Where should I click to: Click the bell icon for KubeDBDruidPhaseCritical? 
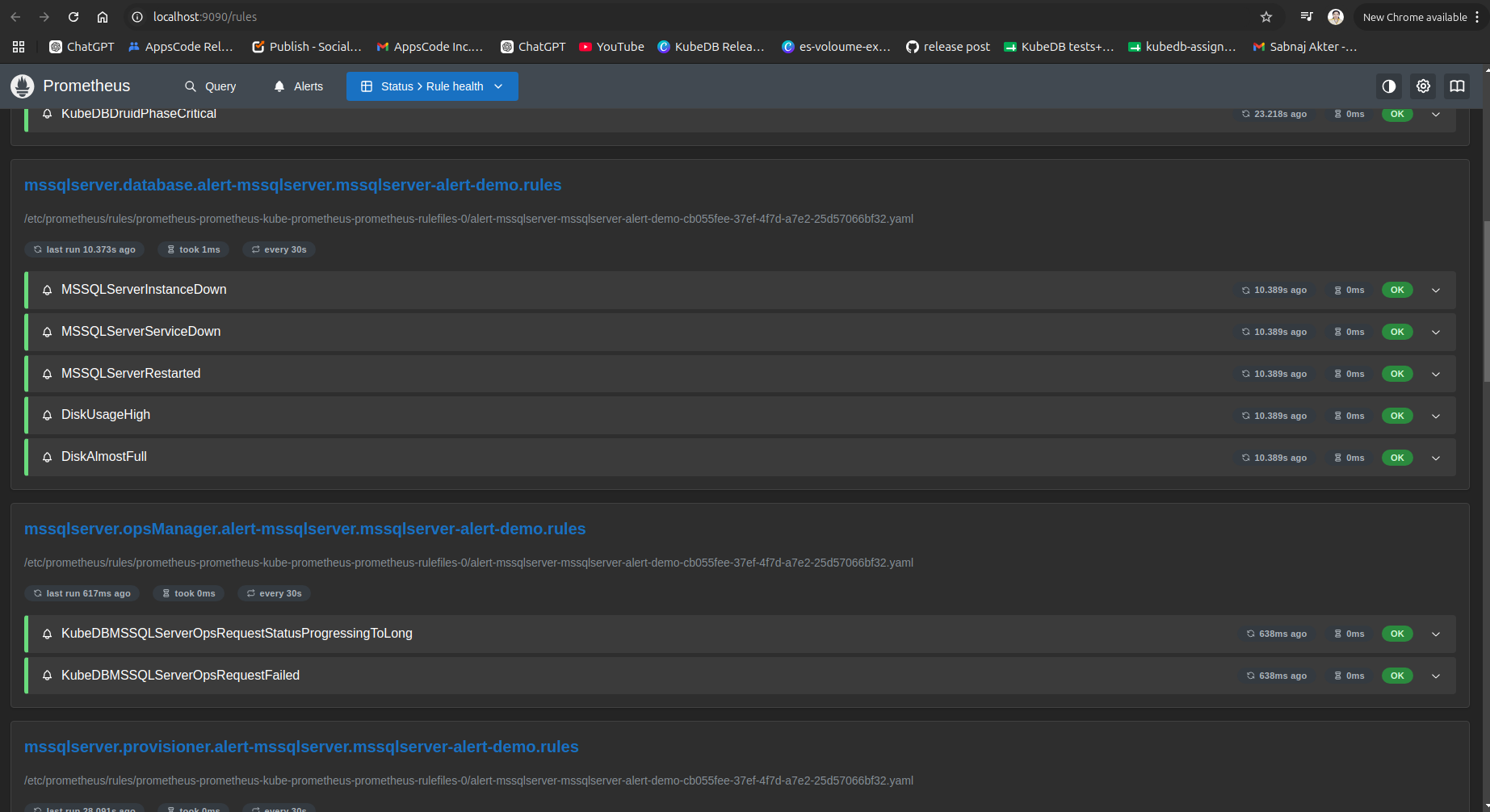(48, 114)
